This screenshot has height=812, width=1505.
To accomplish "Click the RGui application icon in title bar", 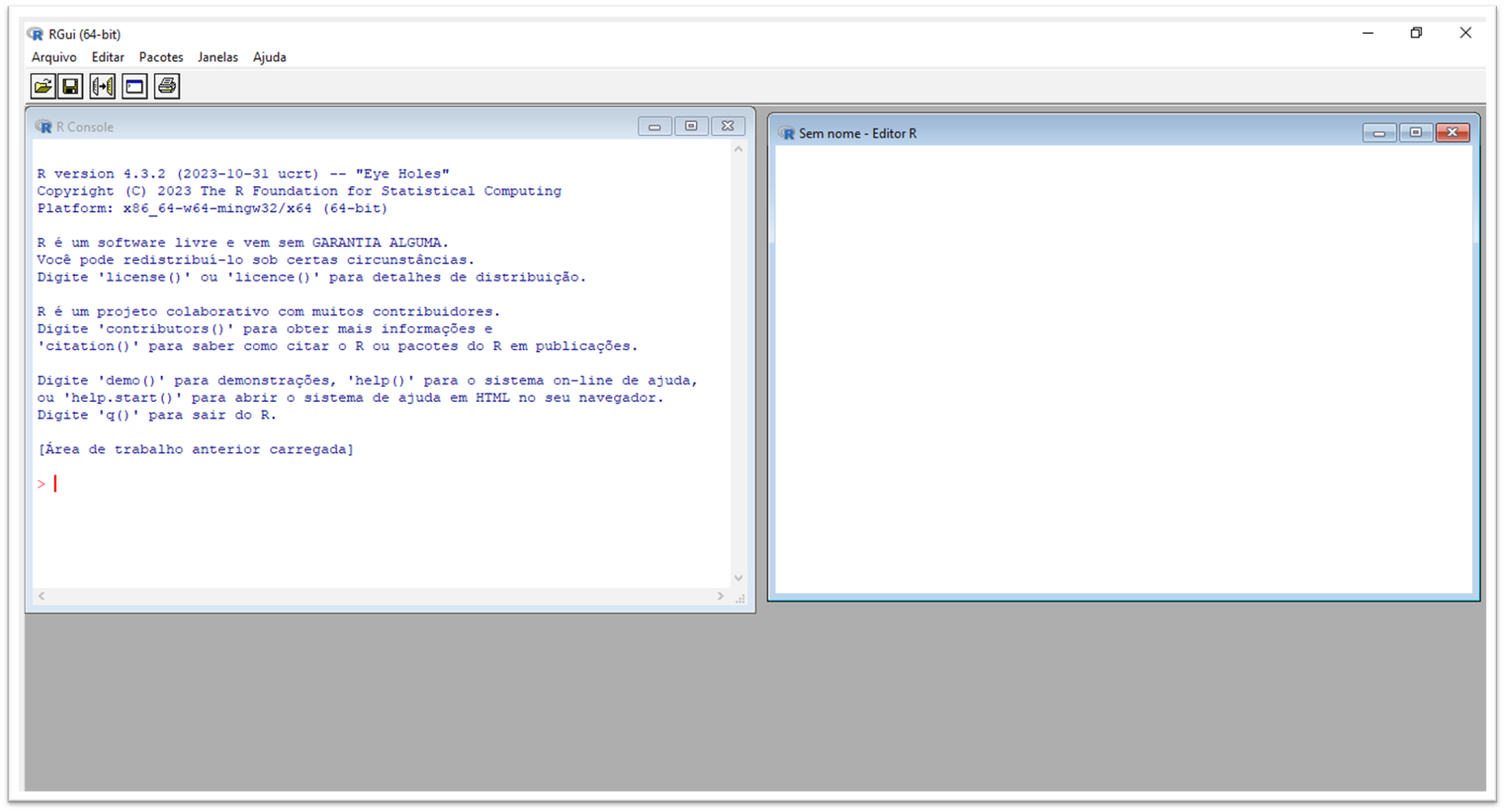I will (x=35, y=34).
